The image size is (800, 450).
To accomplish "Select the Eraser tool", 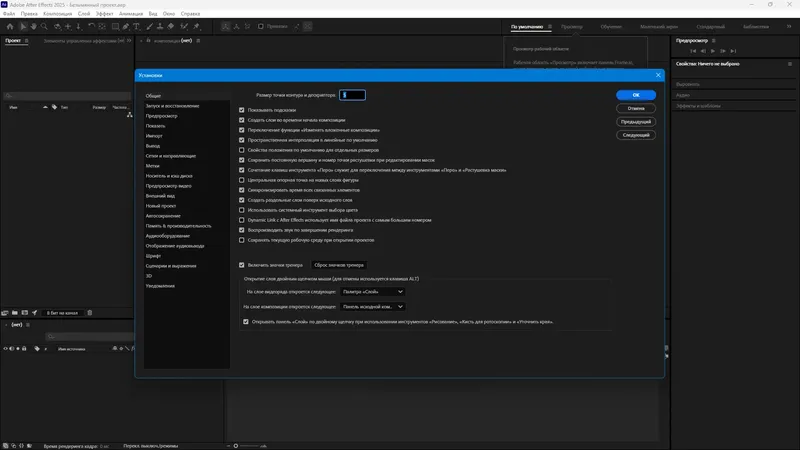I will click(170, 27).
